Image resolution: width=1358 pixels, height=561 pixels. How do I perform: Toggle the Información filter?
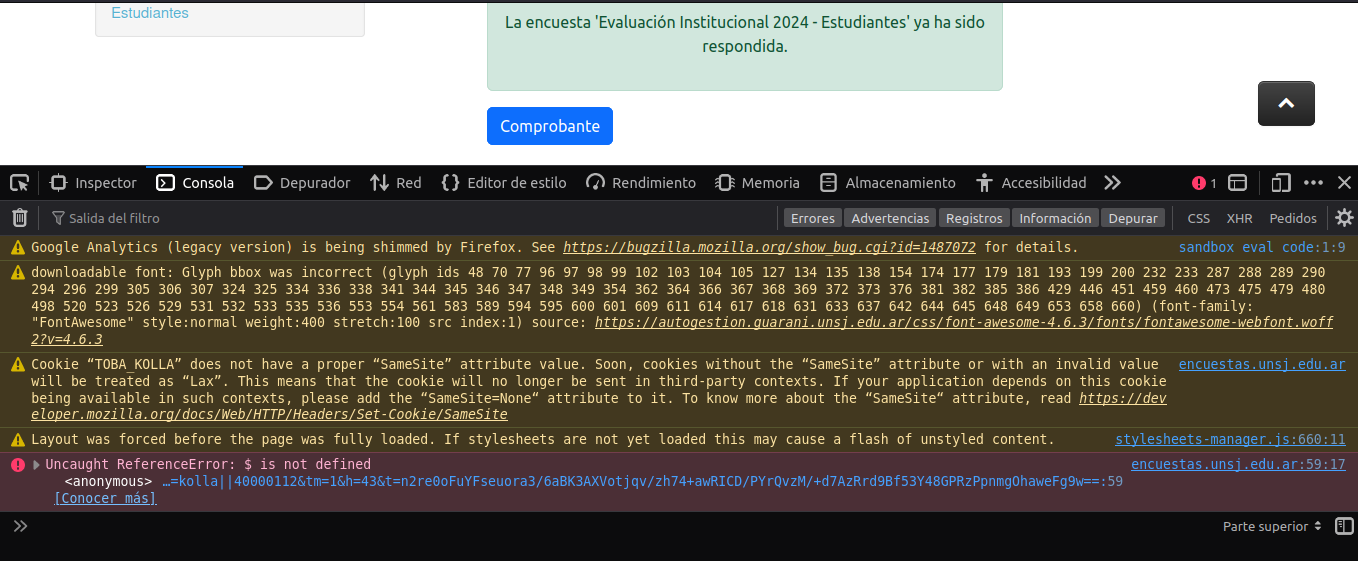point(1055,218)
